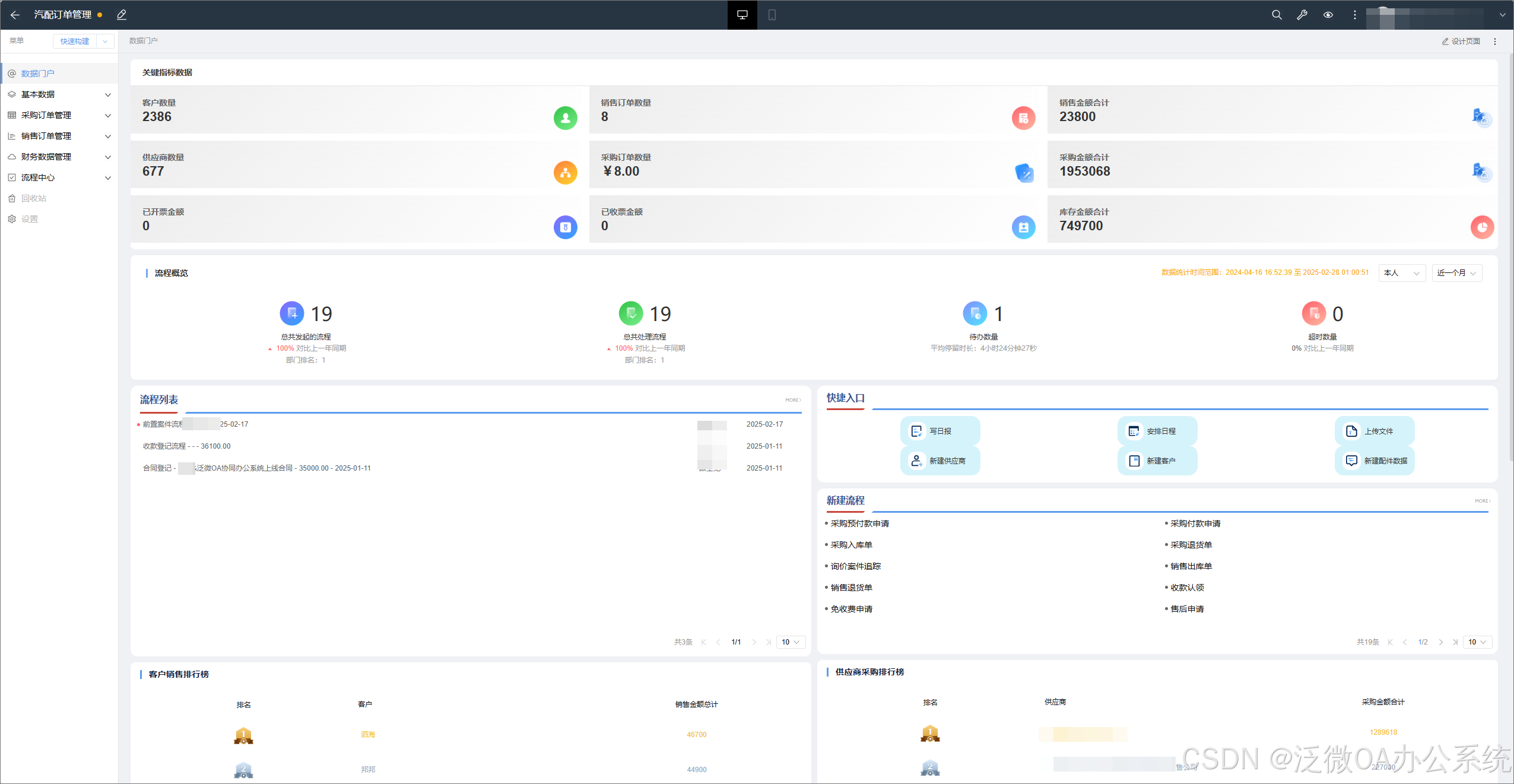This screenshot has height=784, width=1514.
Task: Go back with the arrow icon
Action: 15,15
